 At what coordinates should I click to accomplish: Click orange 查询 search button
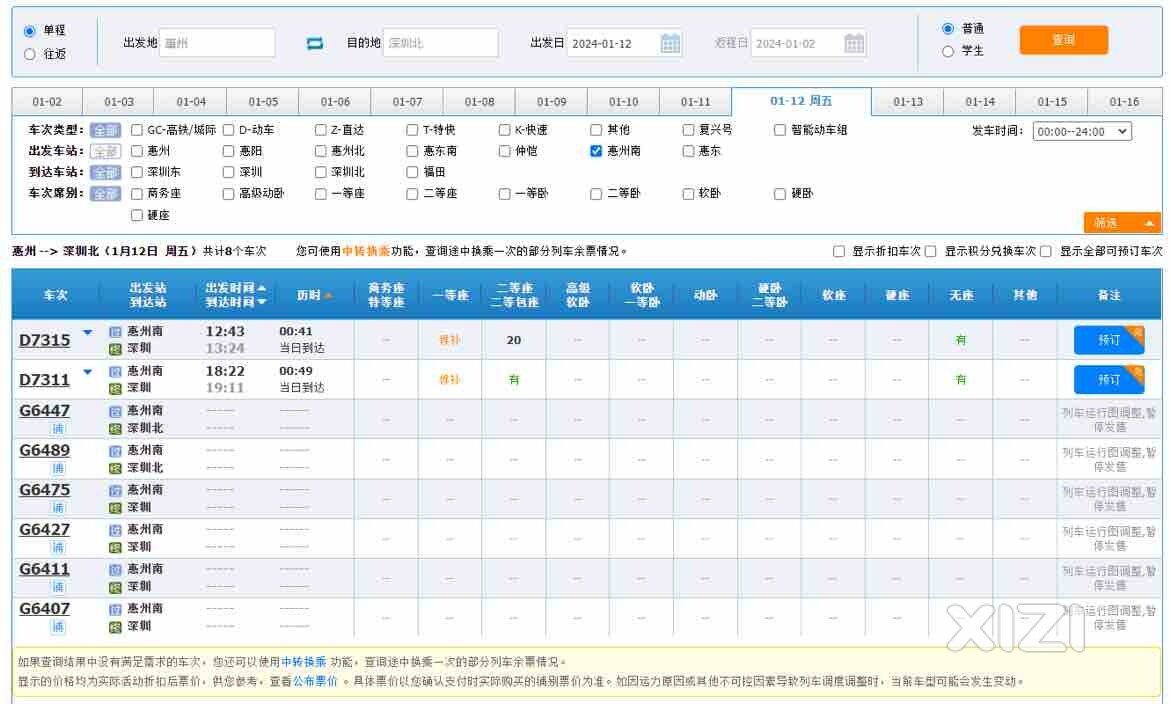pos(1063,40)
